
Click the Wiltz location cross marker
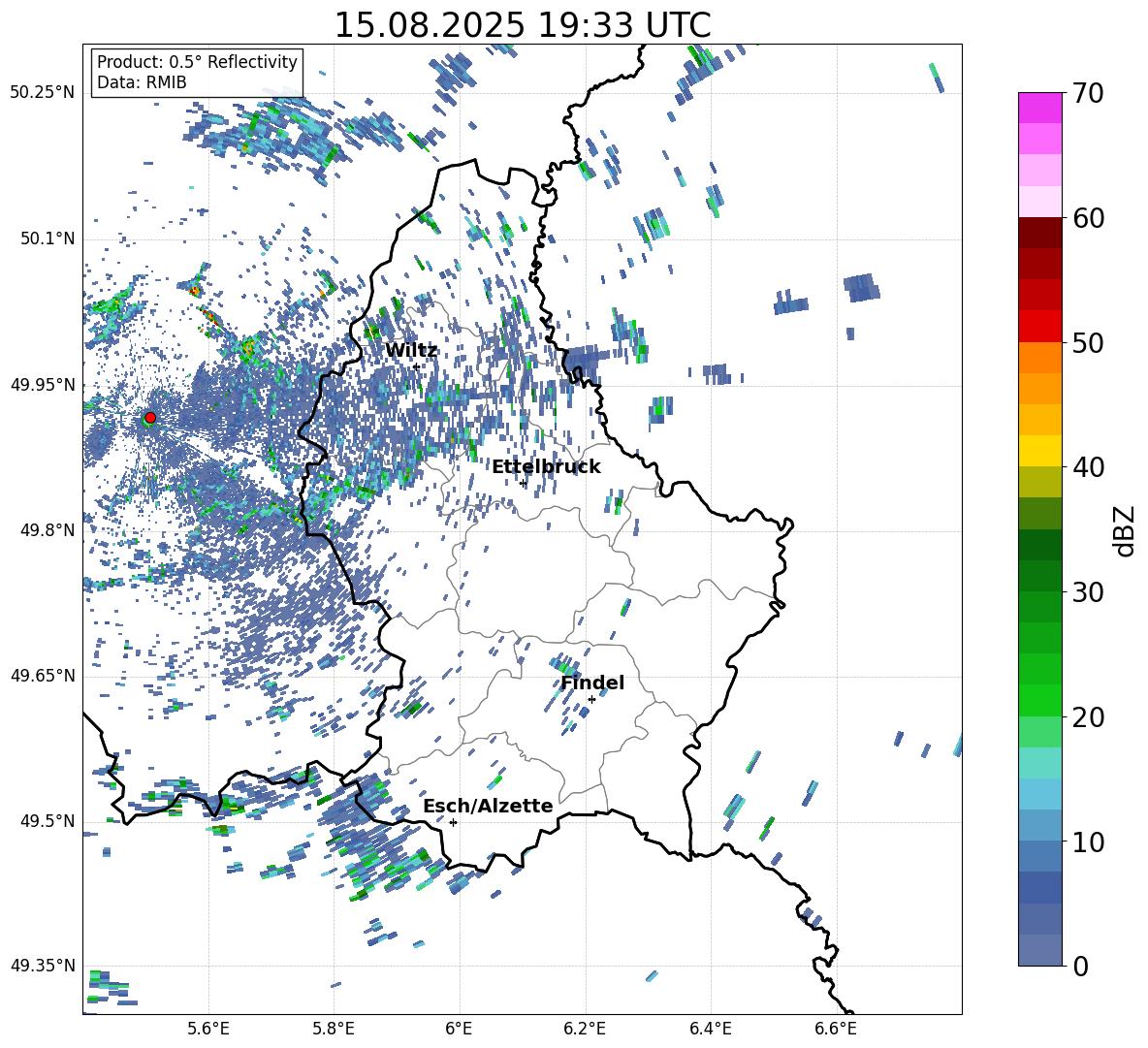click(x=417, y=366)
